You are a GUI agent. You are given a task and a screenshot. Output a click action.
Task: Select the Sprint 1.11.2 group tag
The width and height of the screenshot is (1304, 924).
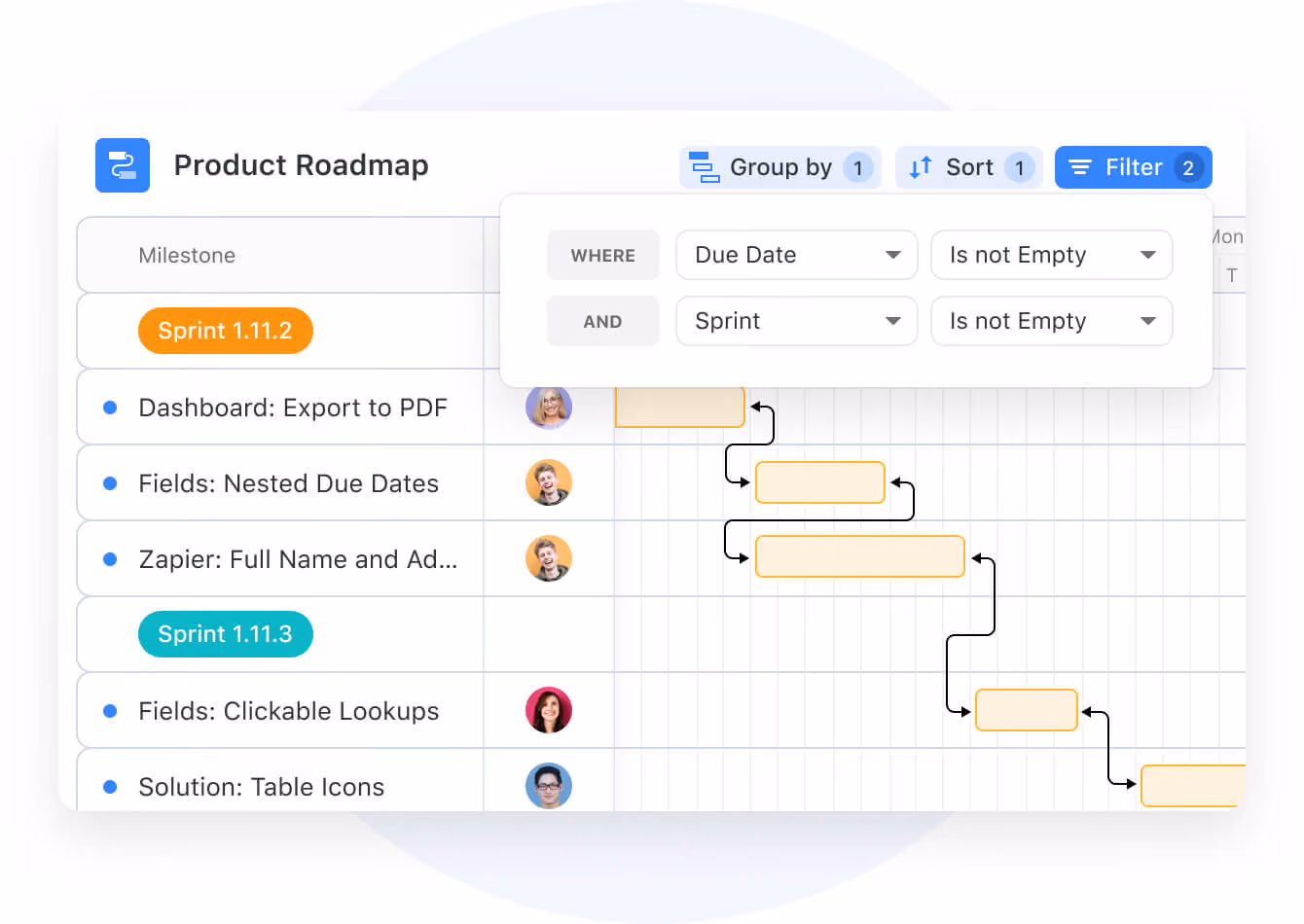[226, 331]
